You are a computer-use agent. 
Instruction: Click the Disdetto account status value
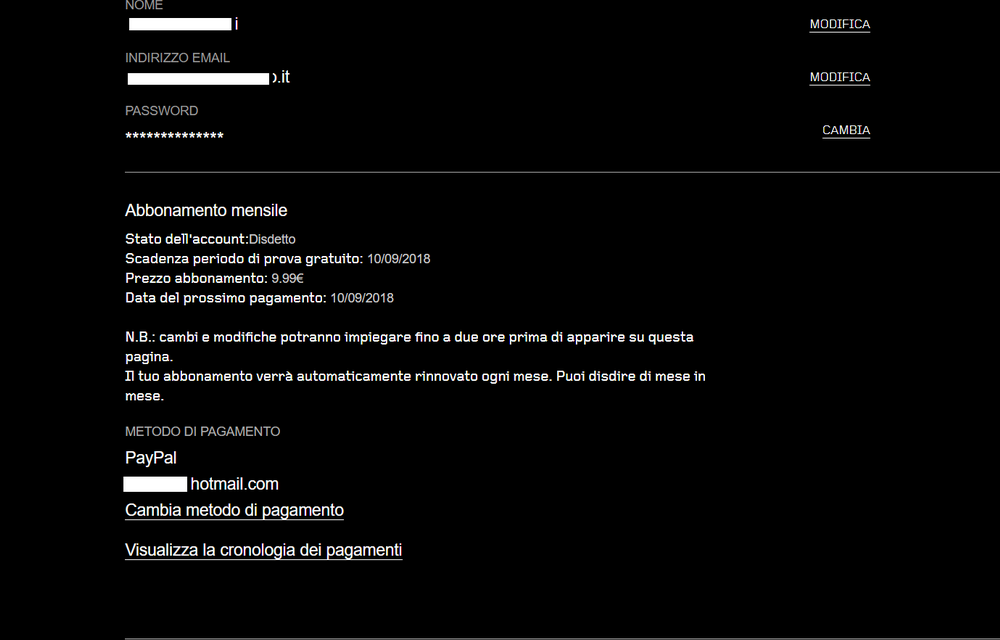coord(272,240)
